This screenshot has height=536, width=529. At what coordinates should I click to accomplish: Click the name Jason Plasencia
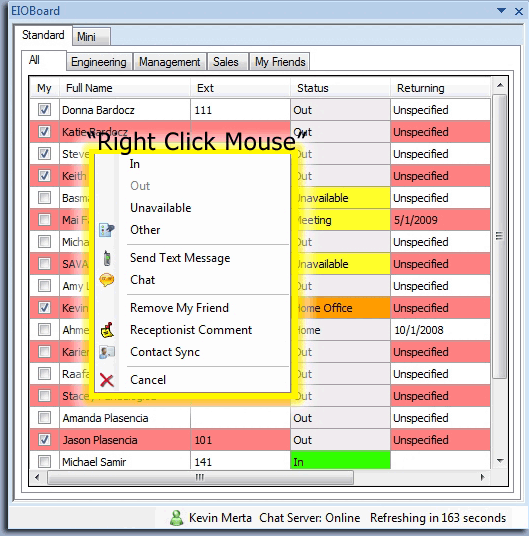click(x=99, y=440)
